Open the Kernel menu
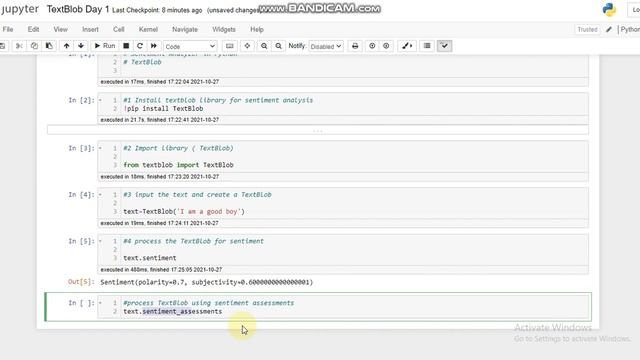 148,29
